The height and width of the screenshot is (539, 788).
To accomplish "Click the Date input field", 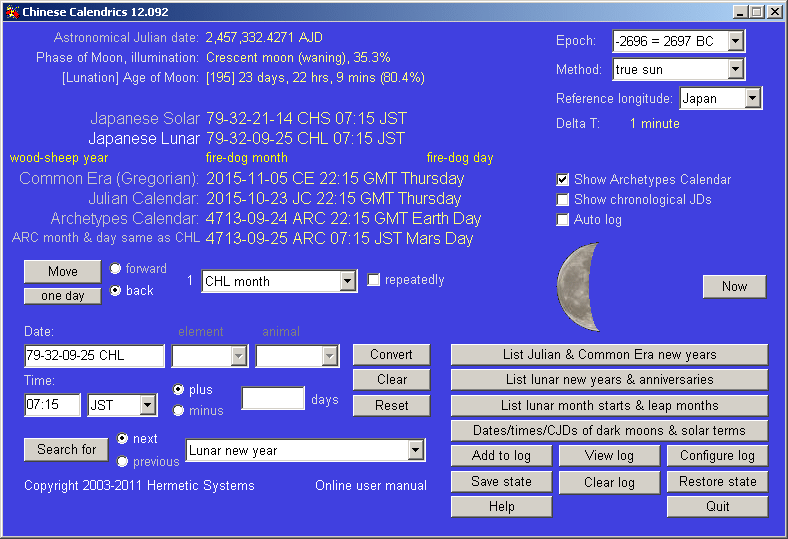I will (94, 355).
